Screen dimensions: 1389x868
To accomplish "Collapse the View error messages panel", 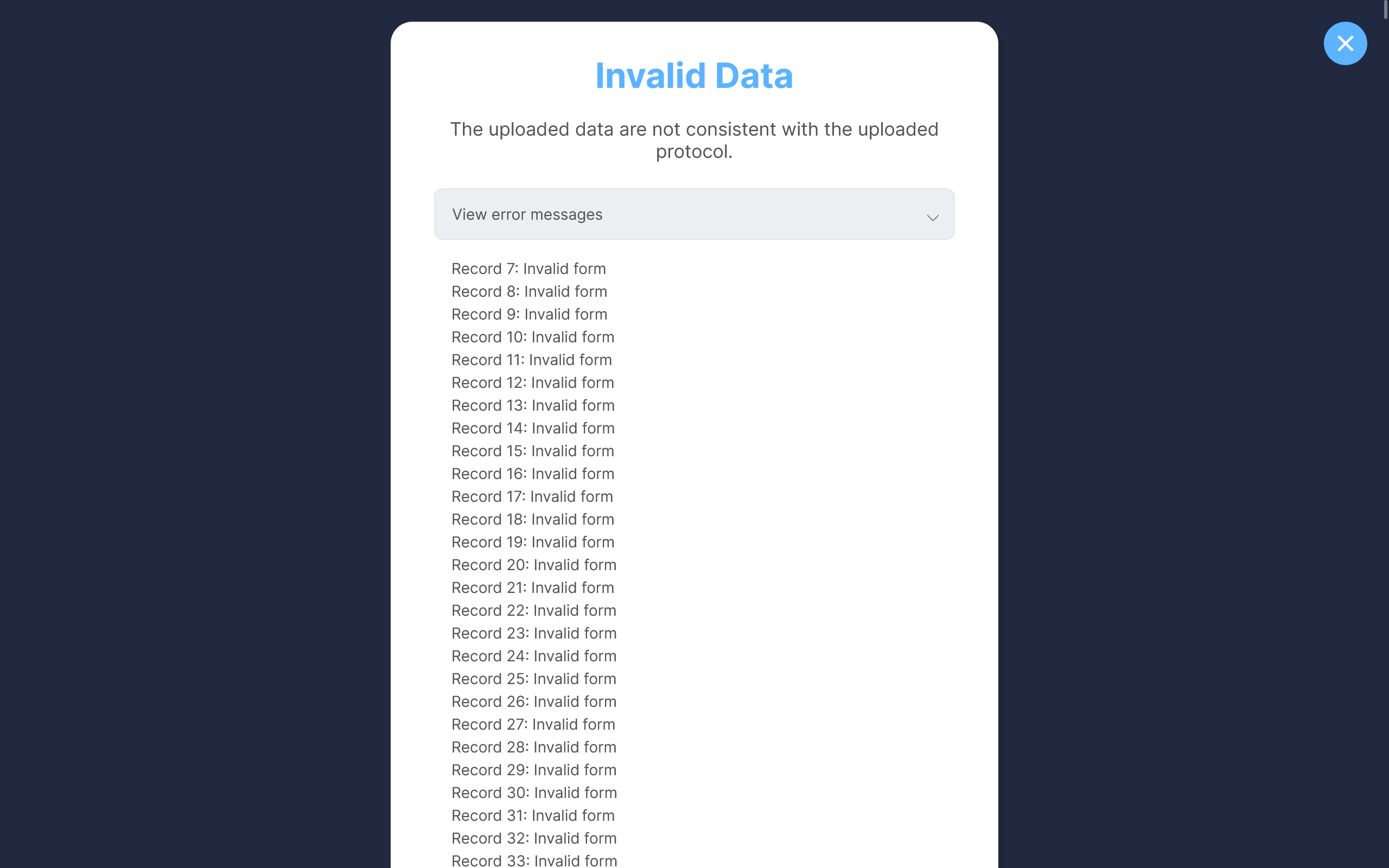I will [x=693, y=214].
